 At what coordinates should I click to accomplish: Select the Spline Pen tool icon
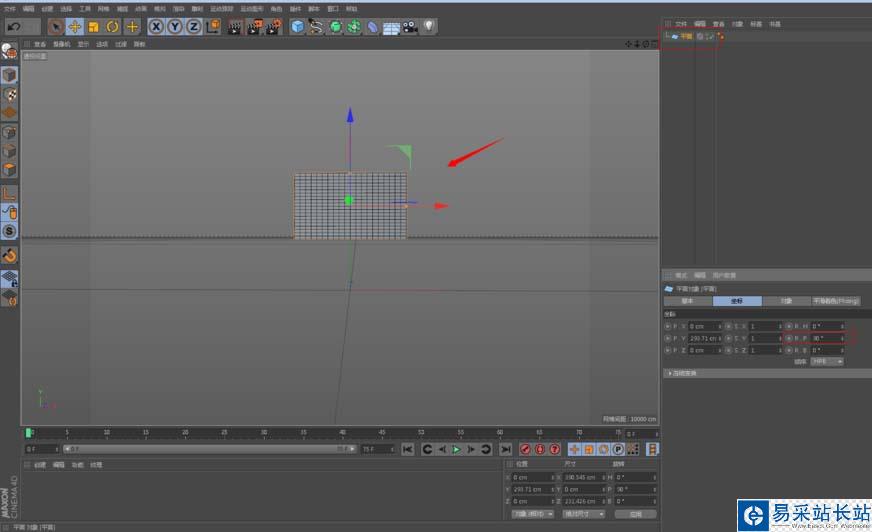(x=316, y=26)
